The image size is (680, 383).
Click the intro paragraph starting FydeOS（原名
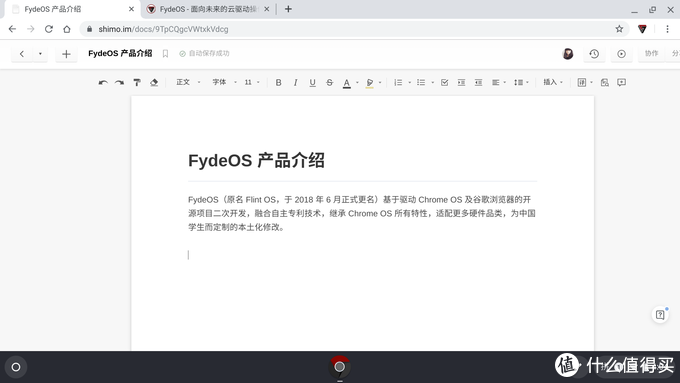coord(362,213)
